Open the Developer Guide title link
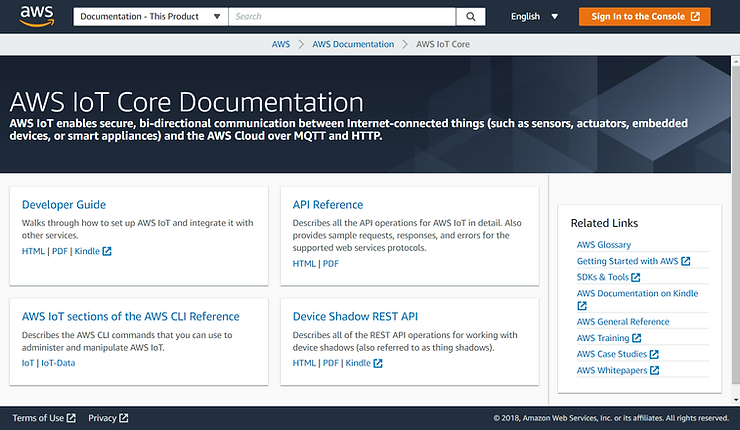Screen dimensions: 740x430 64,204
